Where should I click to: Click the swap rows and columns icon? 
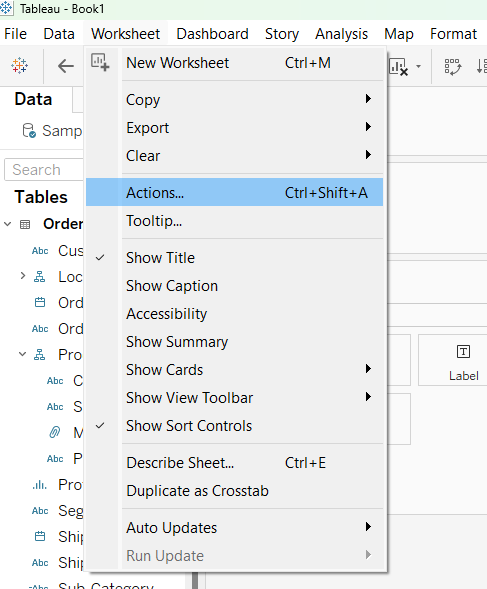(452, 67)
